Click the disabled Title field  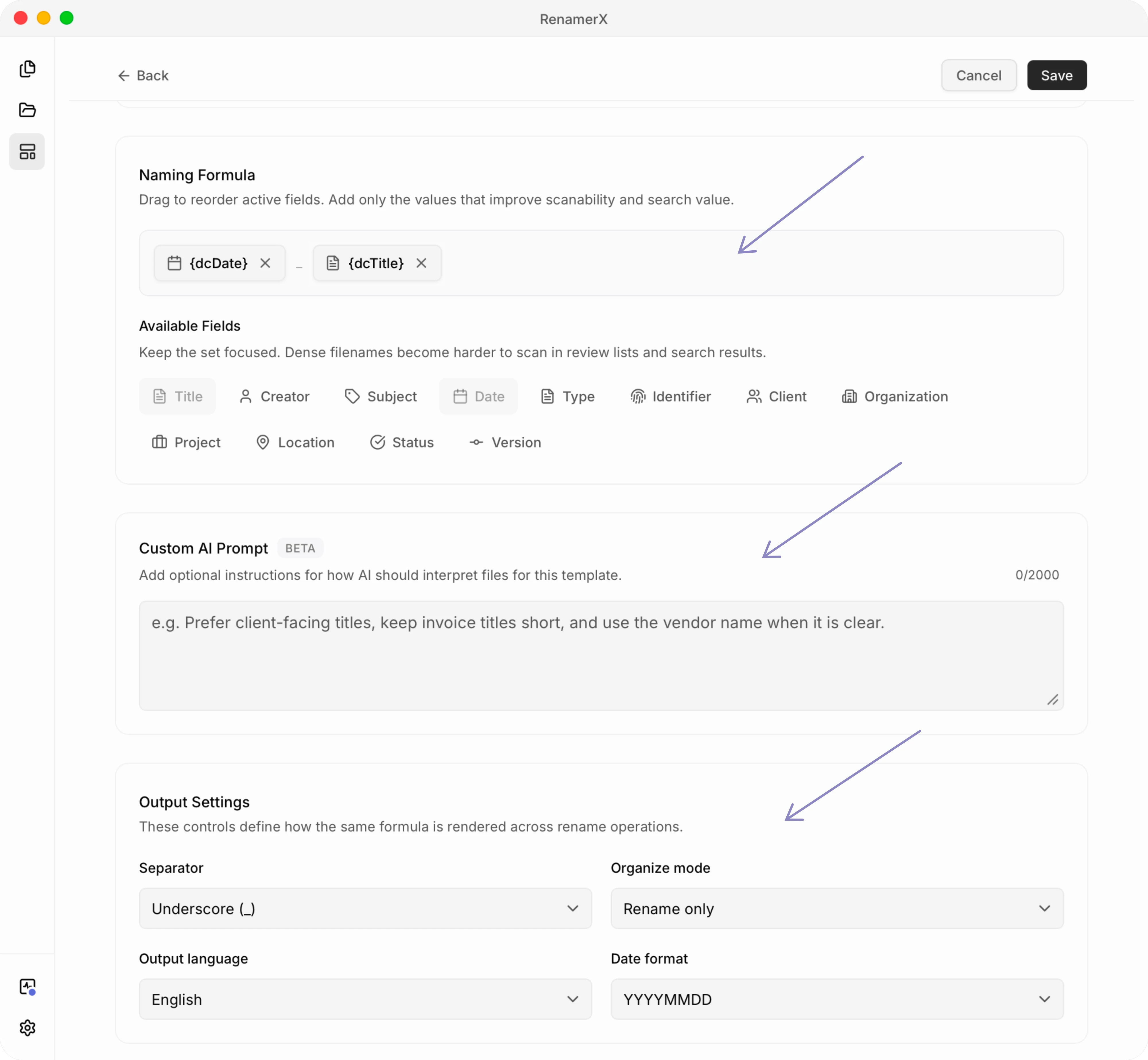177,396
